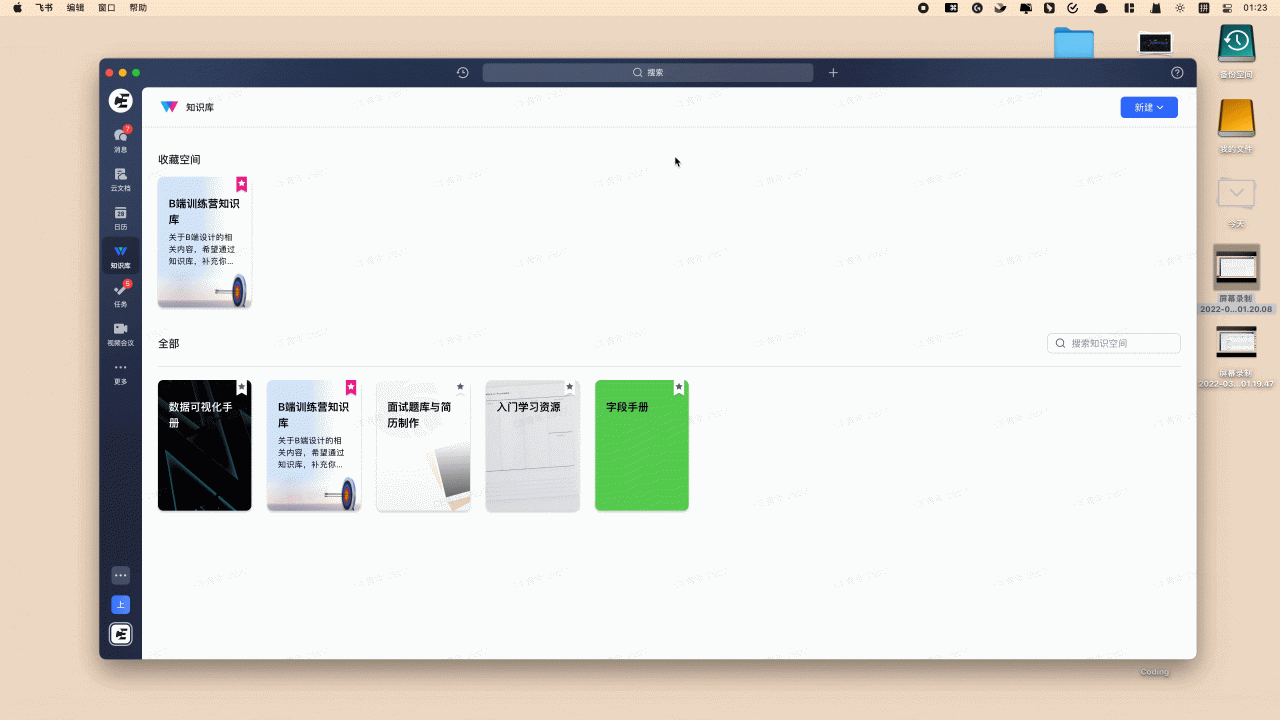Open the 编辑 menu in the menu bar

75,8
